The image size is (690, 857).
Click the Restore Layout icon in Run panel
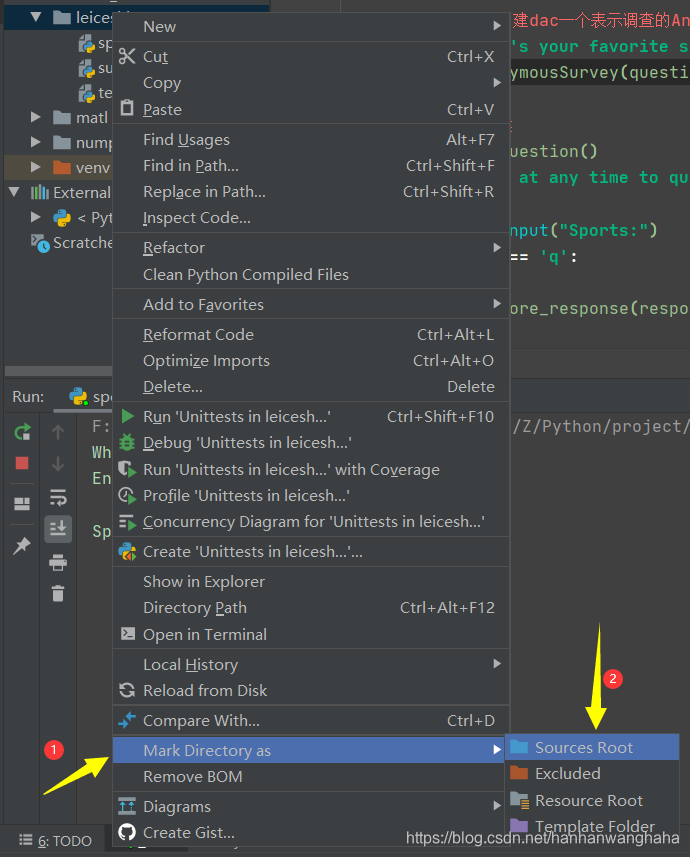(x=22, y=503)
